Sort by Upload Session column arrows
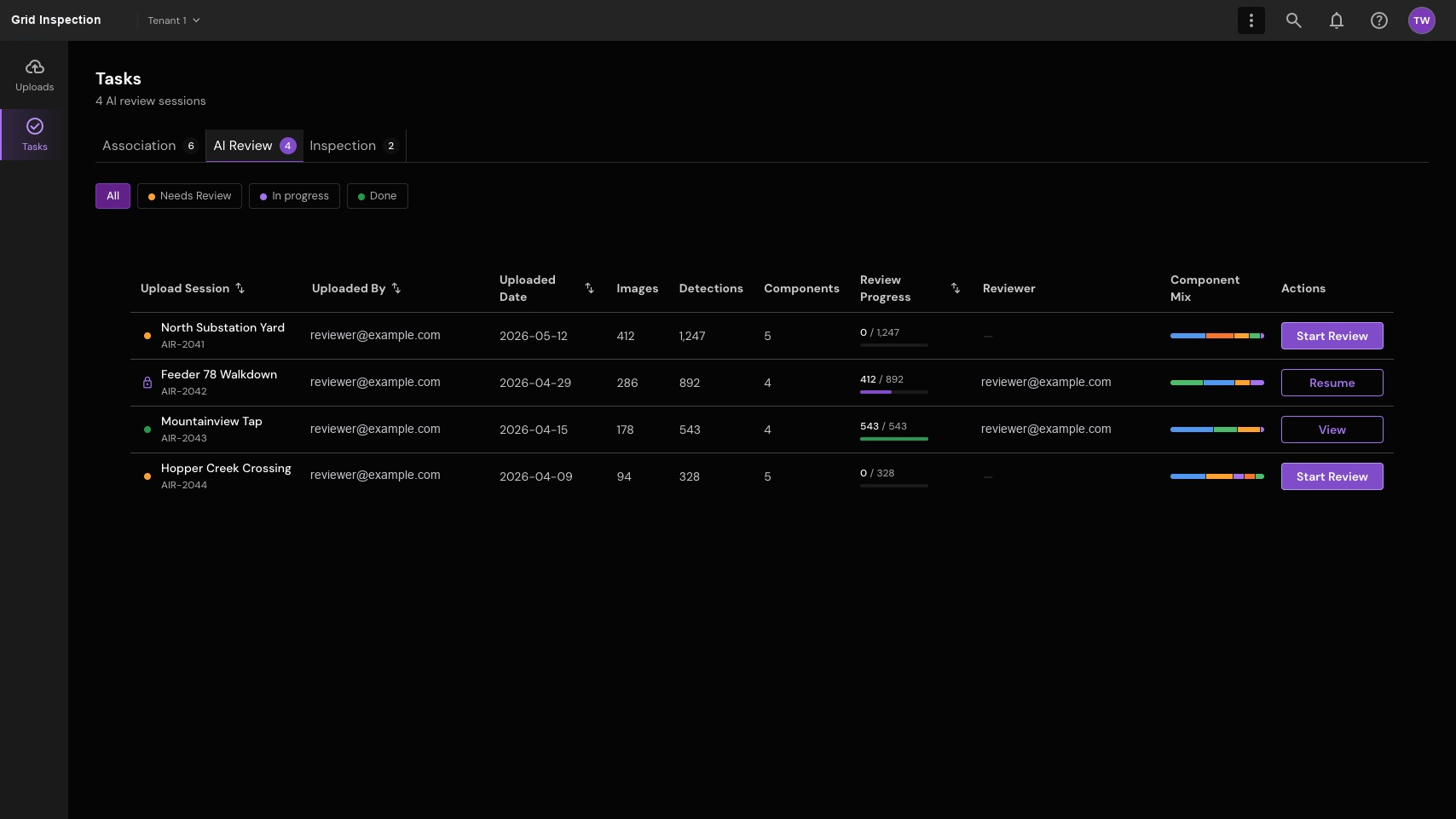 240,288
